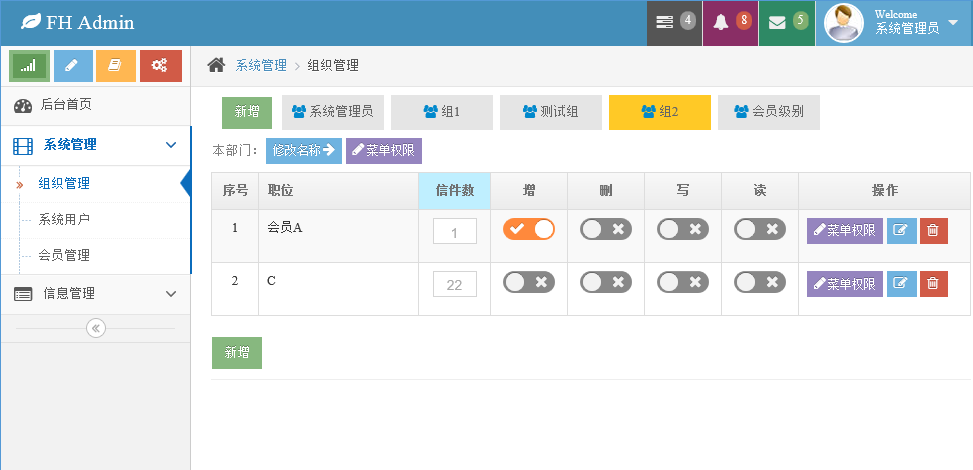The image size is (973, 470).
Task: Open the Welcome 系统管理员 user dropdown
Action: tap(894, 23)
